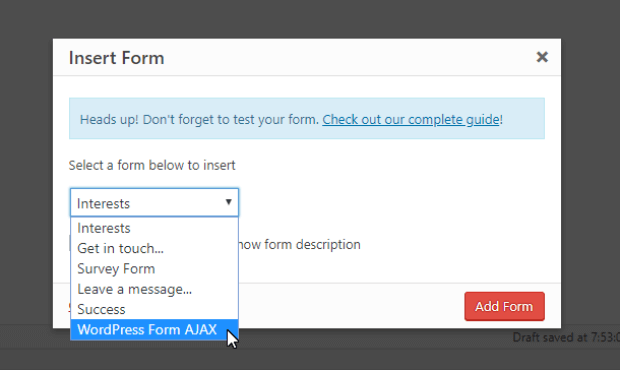Click blank dialog area right of the dropdown
This screenshot has height=370, width=620.
391,202
